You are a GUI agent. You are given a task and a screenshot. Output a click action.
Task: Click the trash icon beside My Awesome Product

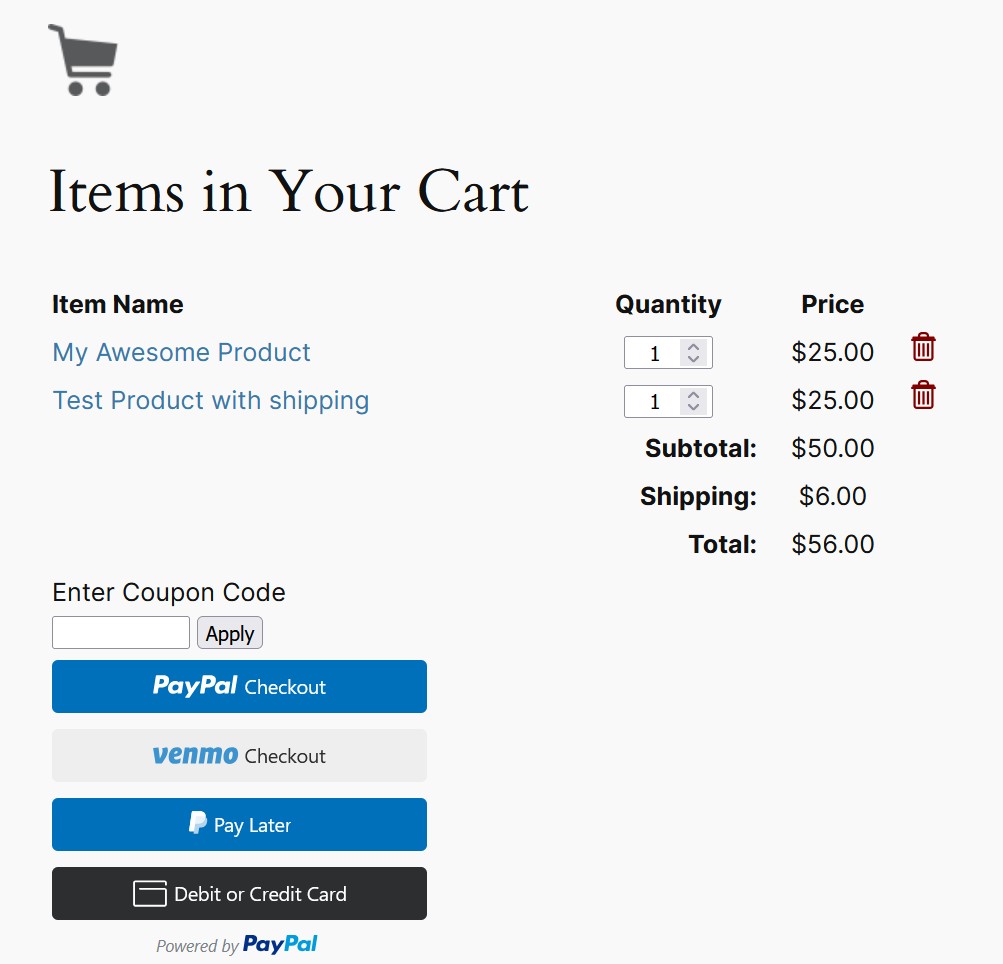pyautogui.click(x=921, y=347)
